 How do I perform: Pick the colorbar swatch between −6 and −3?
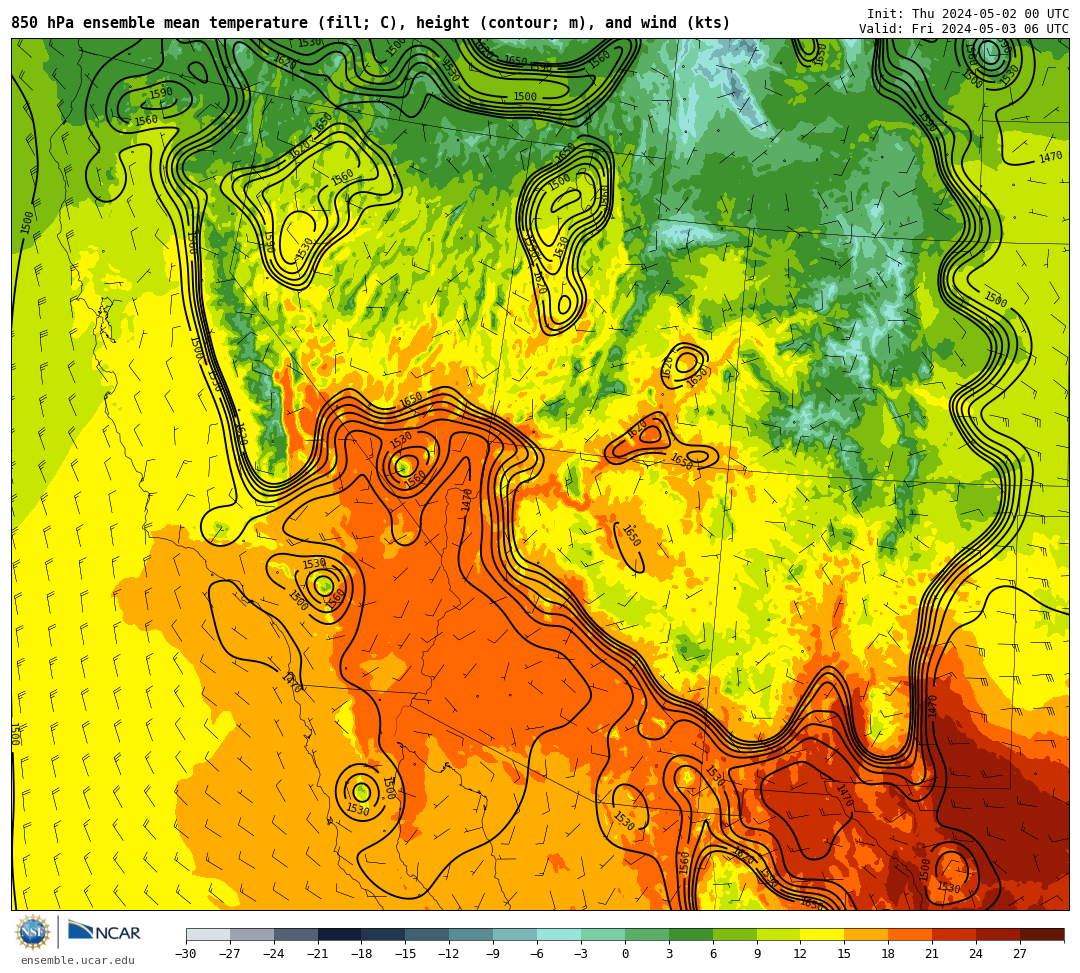(x=559, y=934)
